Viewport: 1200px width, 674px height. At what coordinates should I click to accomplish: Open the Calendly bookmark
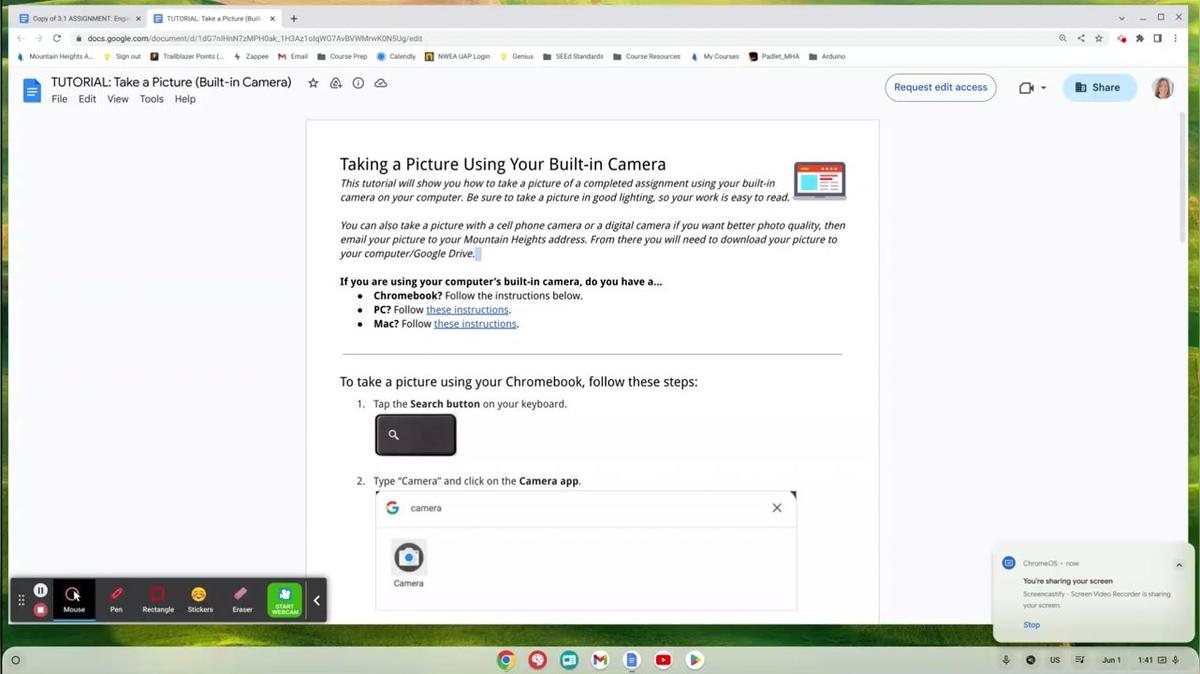396,56
